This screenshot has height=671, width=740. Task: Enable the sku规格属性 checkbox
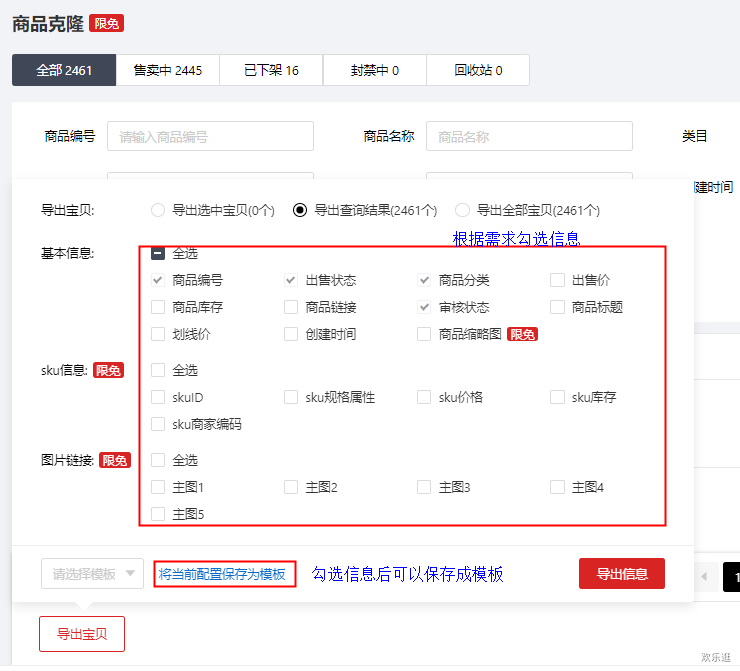click(x=291, y=397)
